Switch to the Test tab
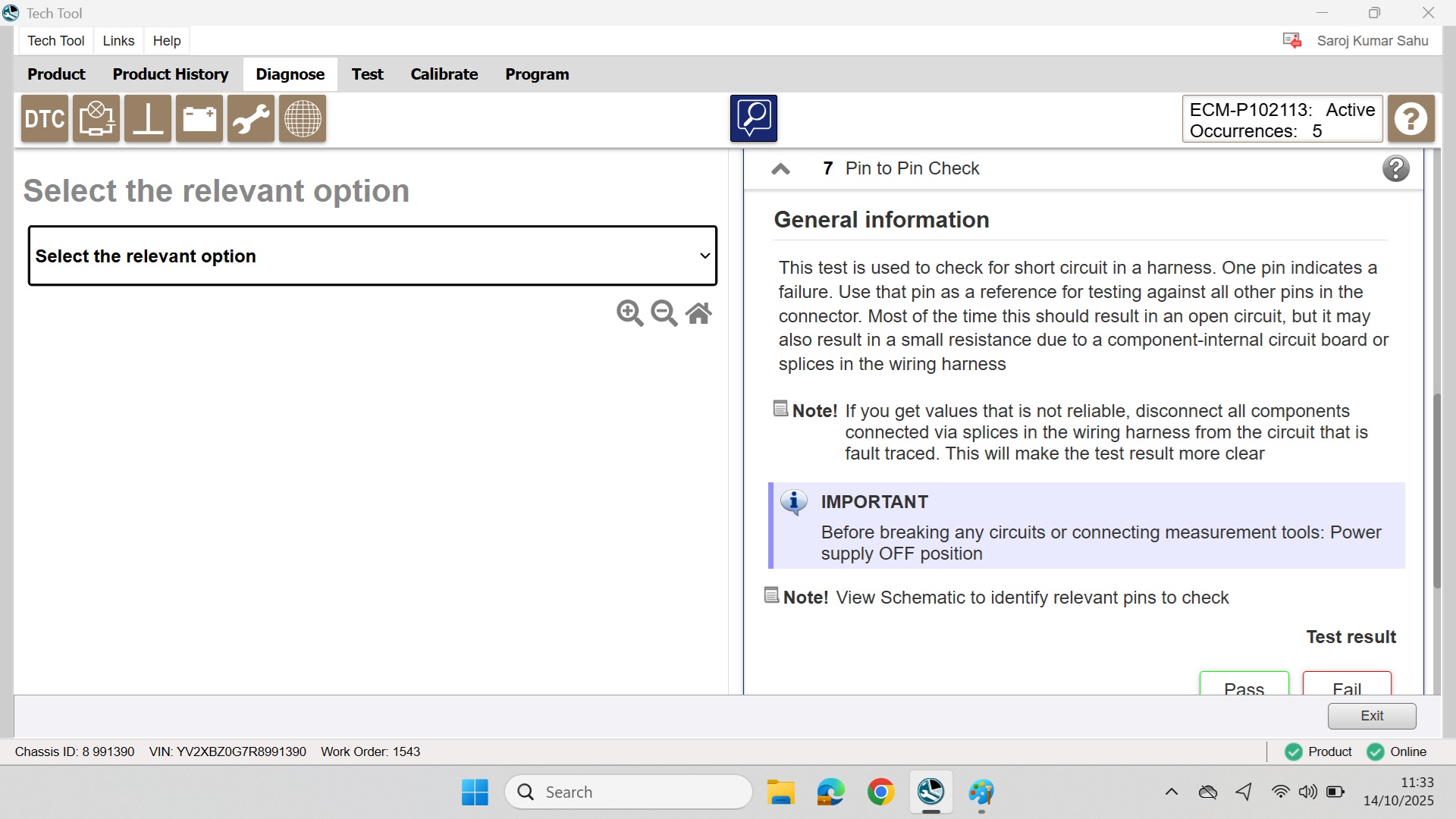Image resolution: width=1456 pixels, height=819 pixels. pyautogui.click(x=367, y=74)
